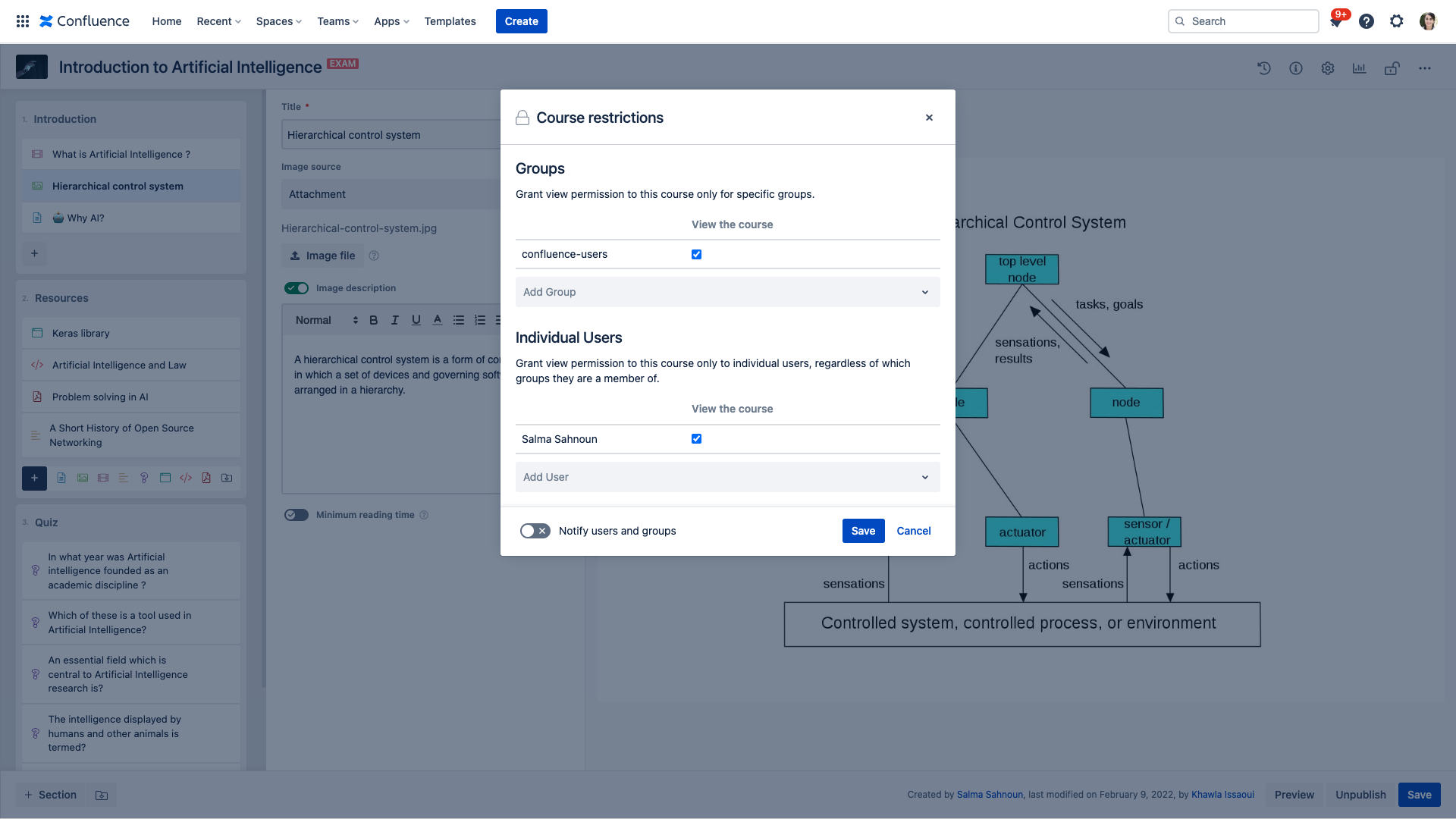Enable Notify users and groups toggle
Screen dimensions: 1456x819
535,531
